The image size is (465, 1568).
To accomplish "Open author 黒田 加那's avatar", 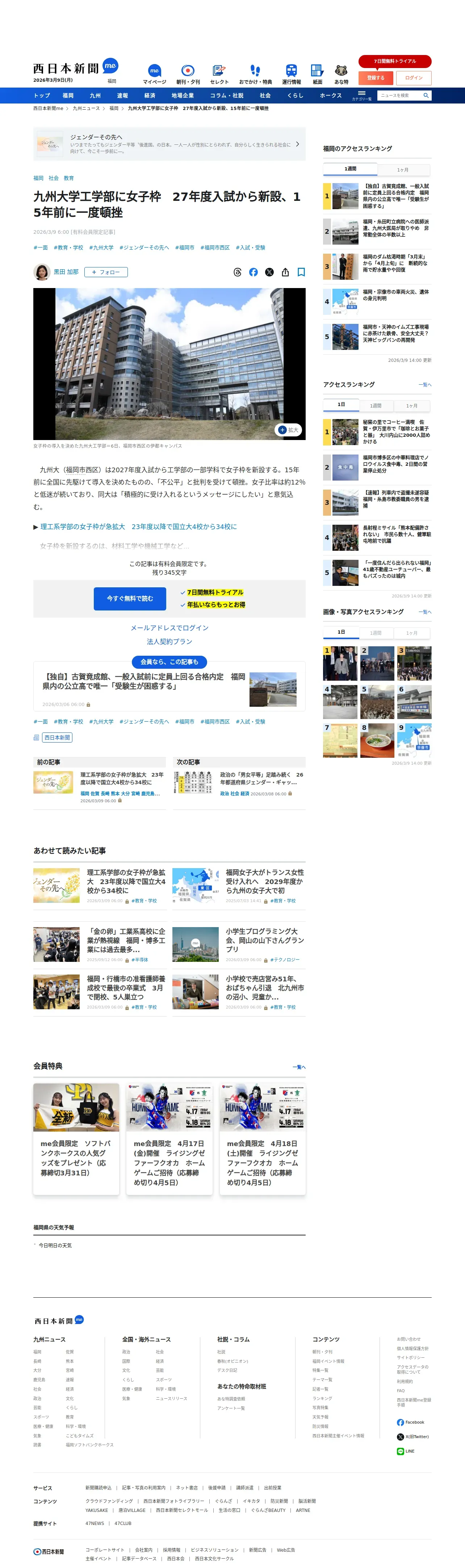I will tap(41, 272).
